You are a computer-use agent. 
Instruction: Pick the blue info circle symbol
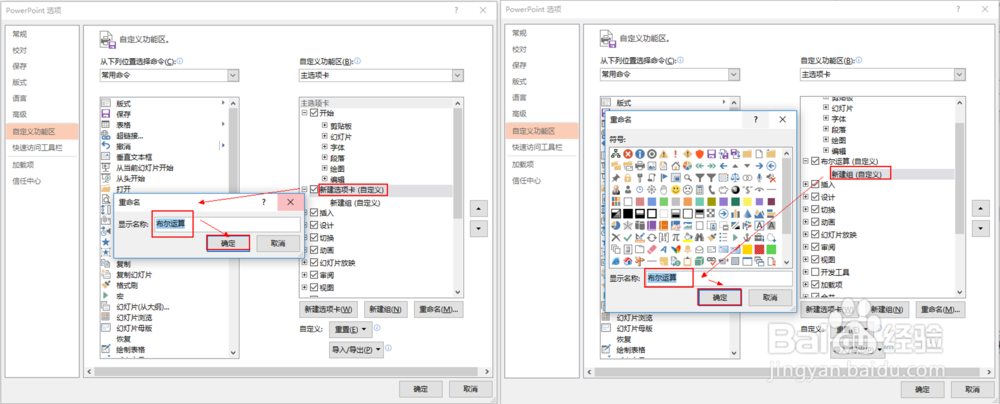point(640,154)
